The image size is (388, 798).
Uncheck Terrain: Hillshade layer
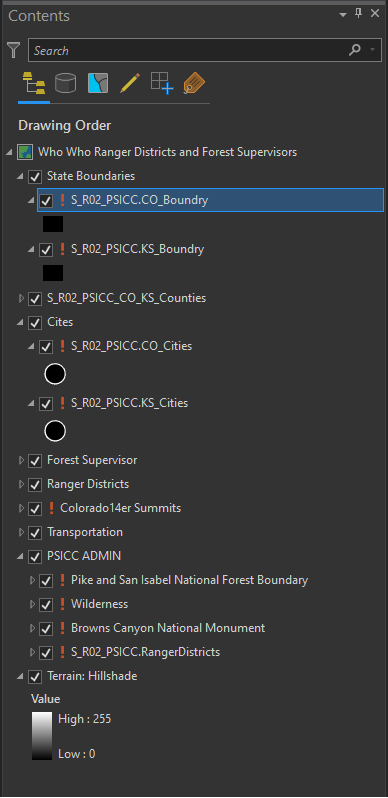(x=35, y=677)
